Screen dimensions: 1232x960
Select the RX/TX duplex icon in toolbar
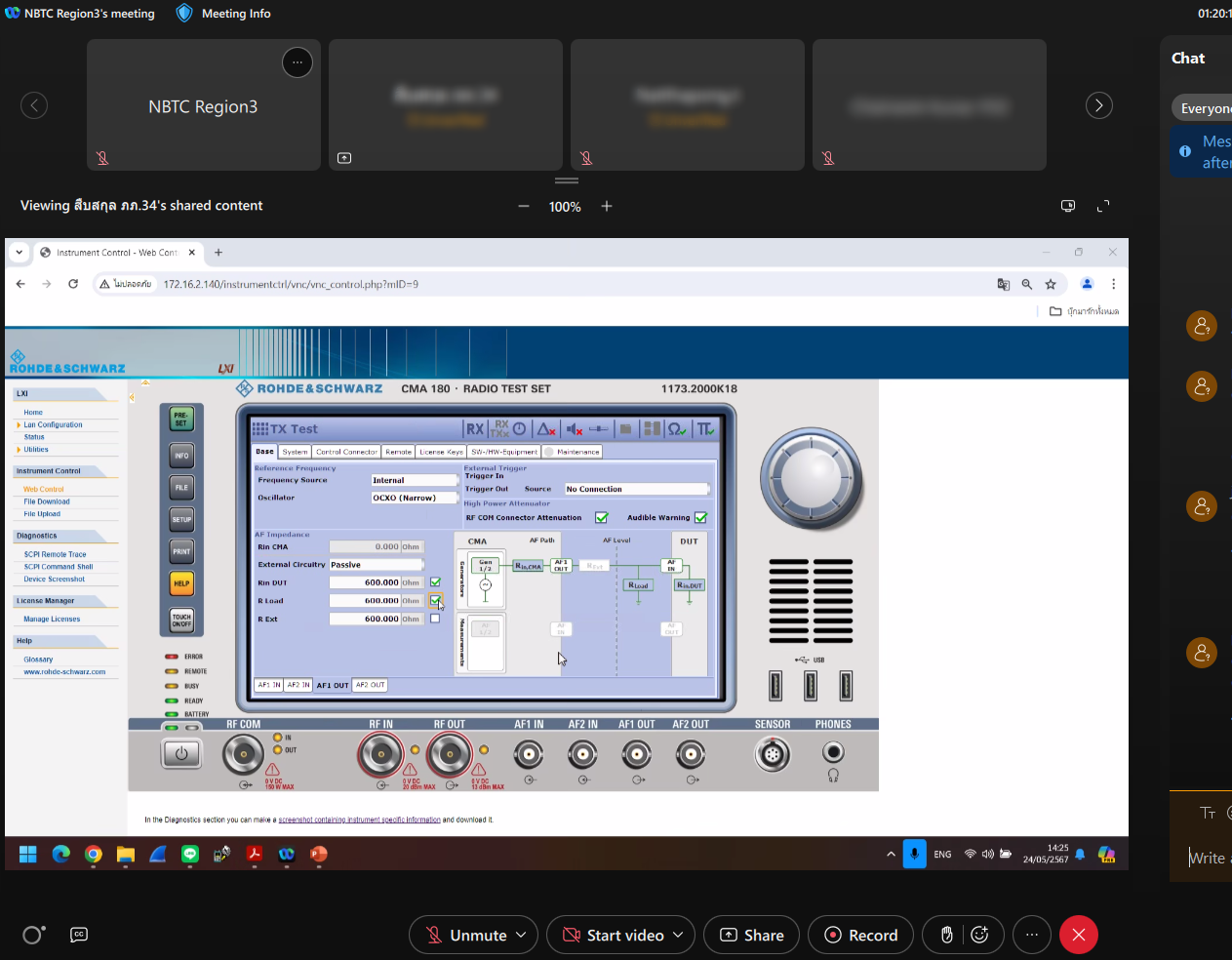(x=500, y=429)
